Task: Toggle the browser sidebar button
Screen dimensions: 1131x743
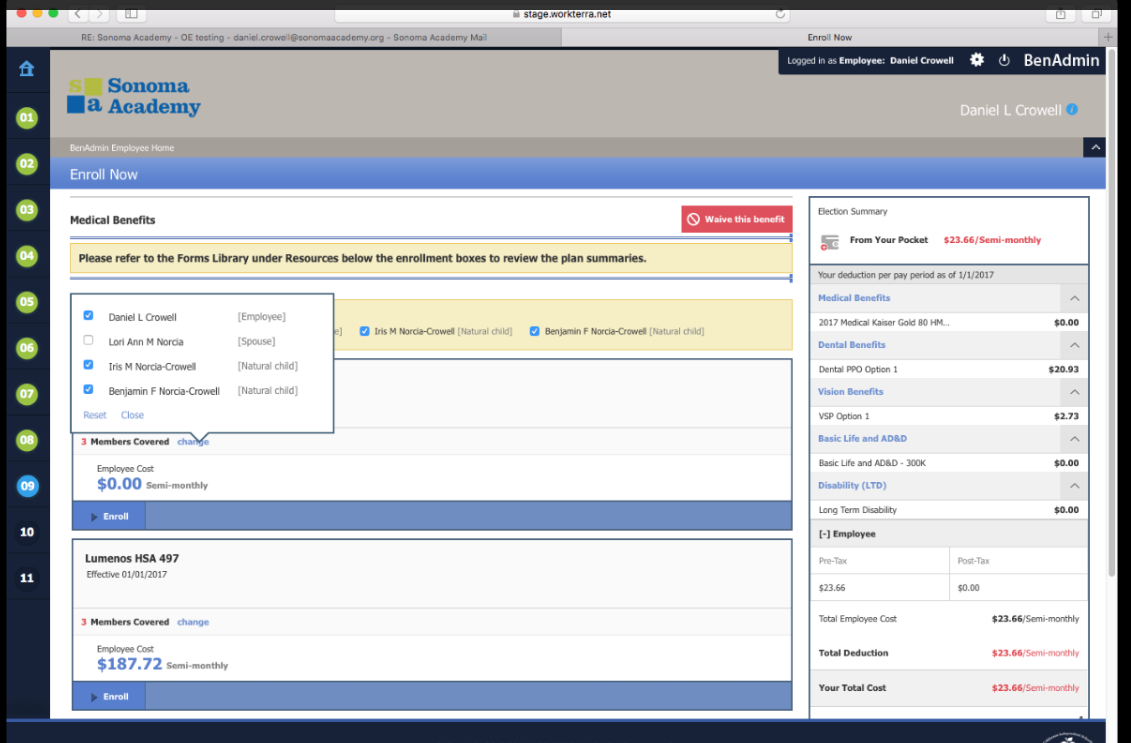Action: tap(131, 14)
